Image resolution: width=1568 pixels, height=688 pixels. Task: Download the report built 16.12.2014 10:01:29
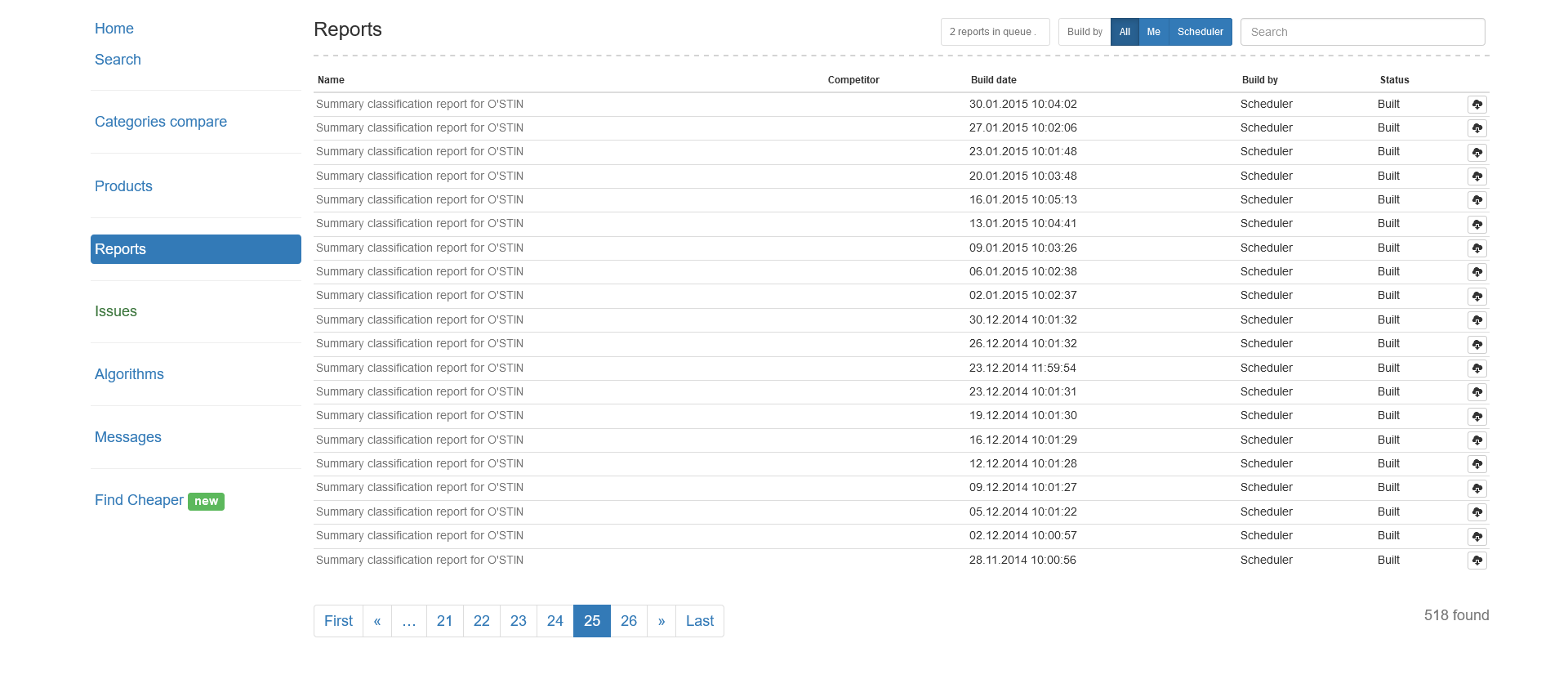pos(1477,440)
